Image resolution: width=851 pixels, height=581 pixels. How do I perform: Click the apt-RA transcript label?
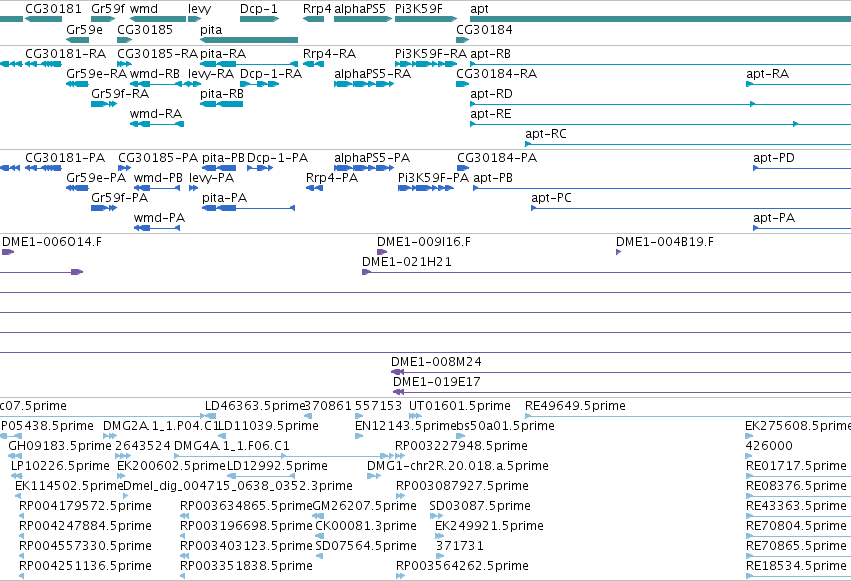click(767, 74)
